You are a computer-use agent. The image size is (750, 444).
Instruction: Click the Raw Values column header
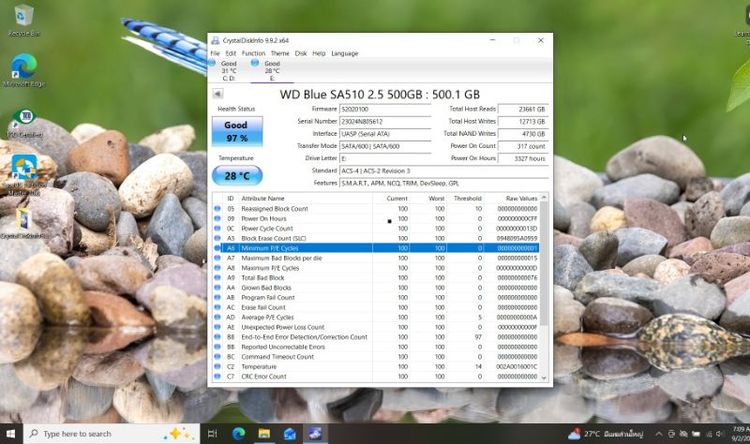[x=521, y=198]
